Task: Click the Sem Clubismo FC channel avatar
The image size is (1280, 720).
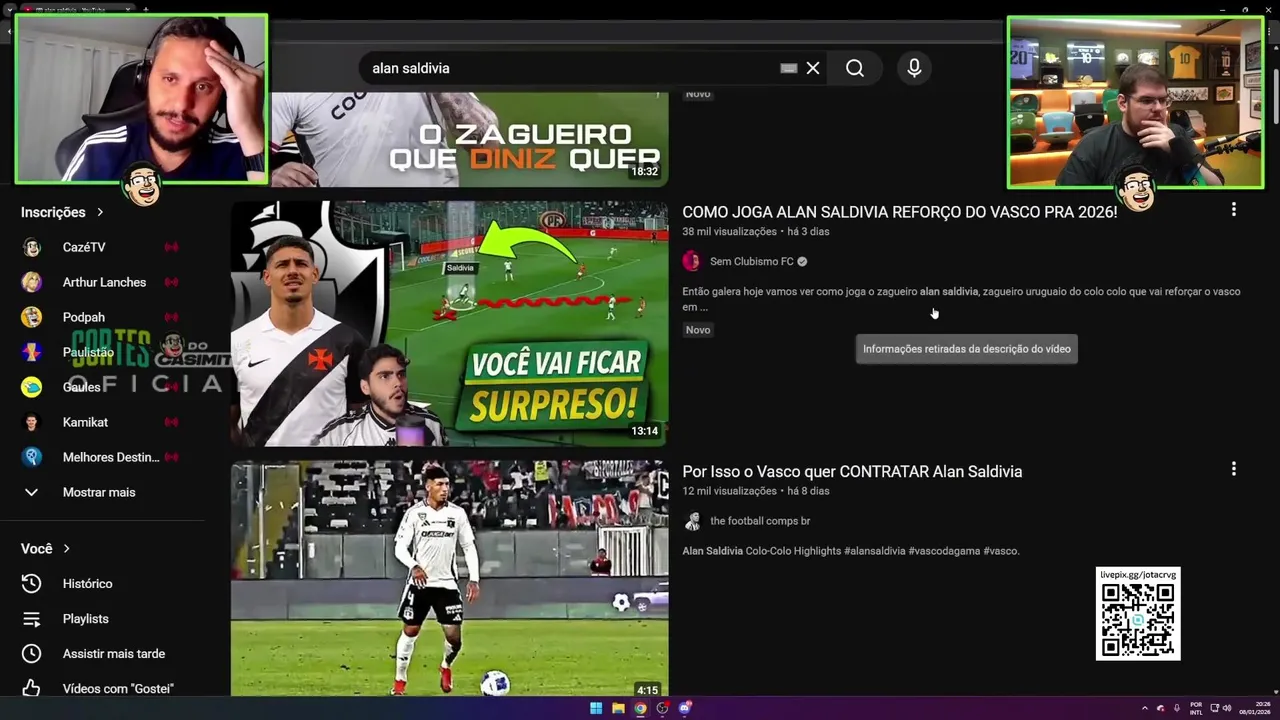Action: [x=691, y=262]
